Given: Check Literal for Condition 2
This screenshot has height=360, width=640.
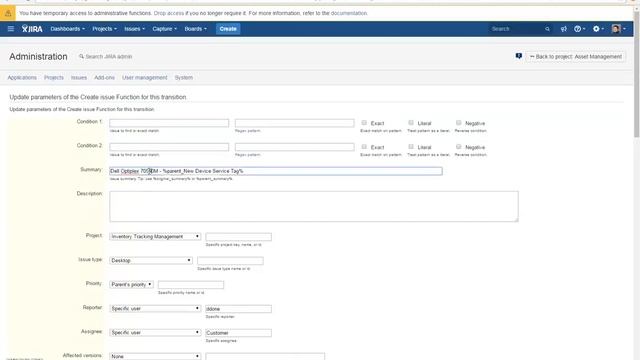Looking at the screenshot, I should (411, 147).
